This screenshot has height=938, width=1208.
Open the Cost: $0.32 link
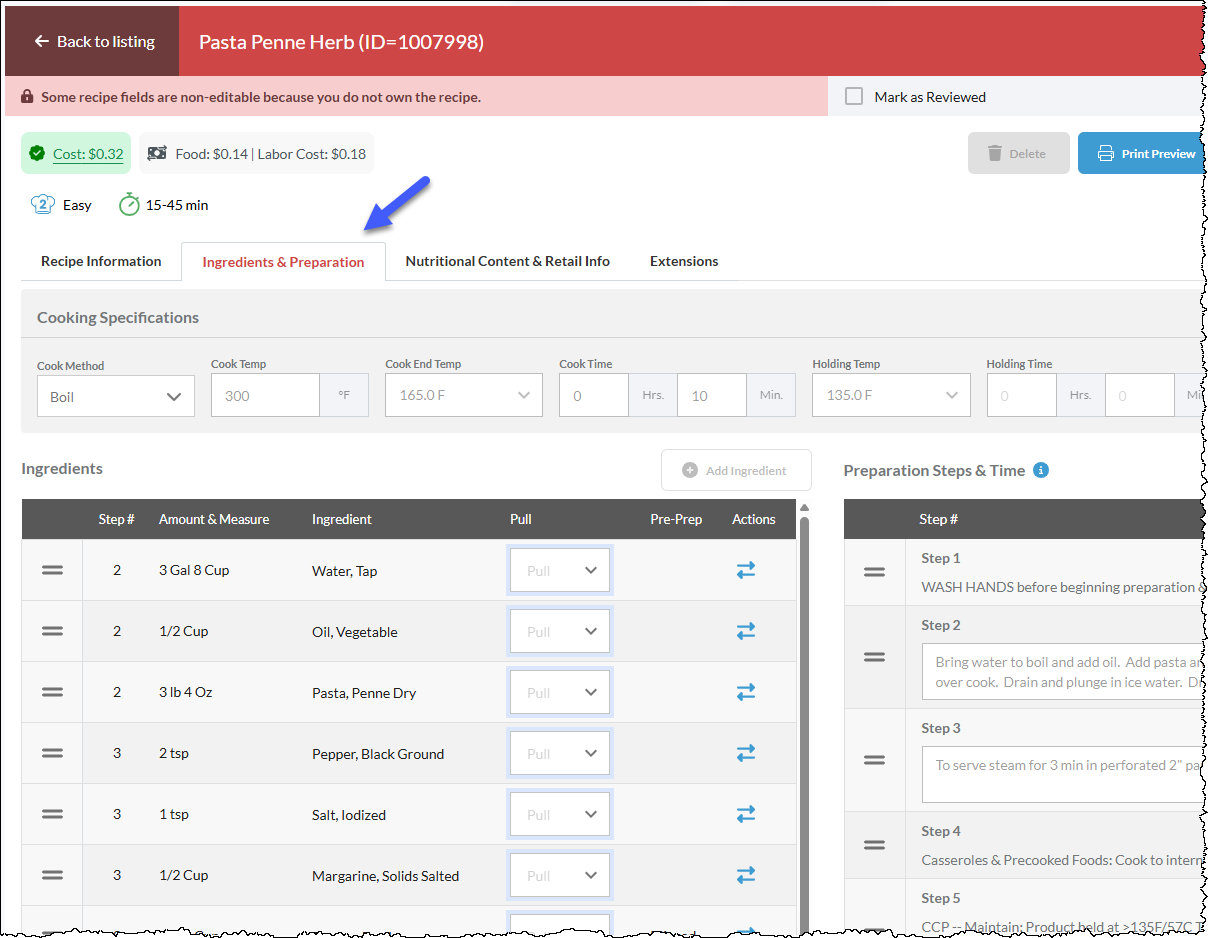(x=88, y=154)
